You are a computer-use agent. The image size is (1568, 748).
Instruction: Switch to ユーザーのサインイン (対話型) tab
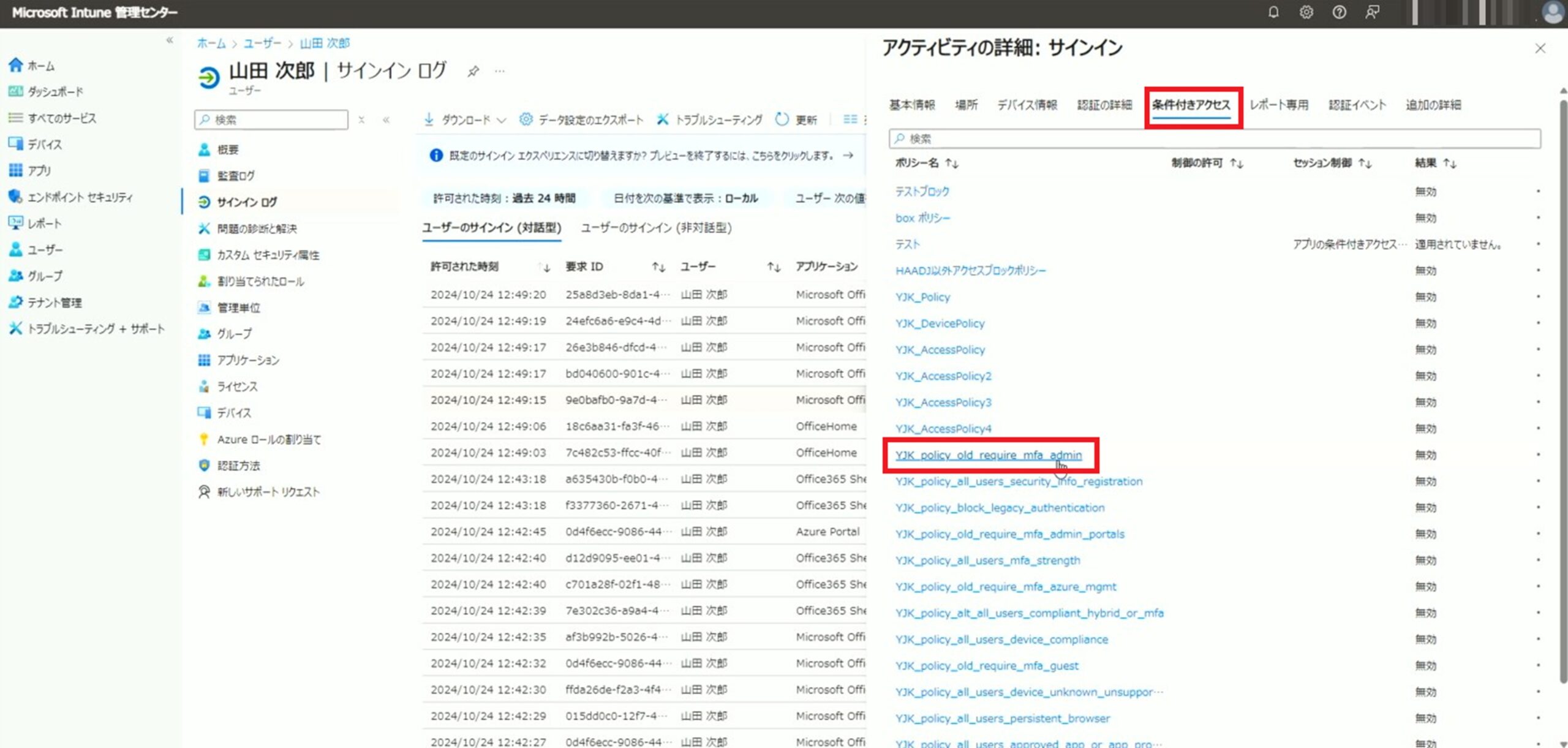[x=492, y=228]
